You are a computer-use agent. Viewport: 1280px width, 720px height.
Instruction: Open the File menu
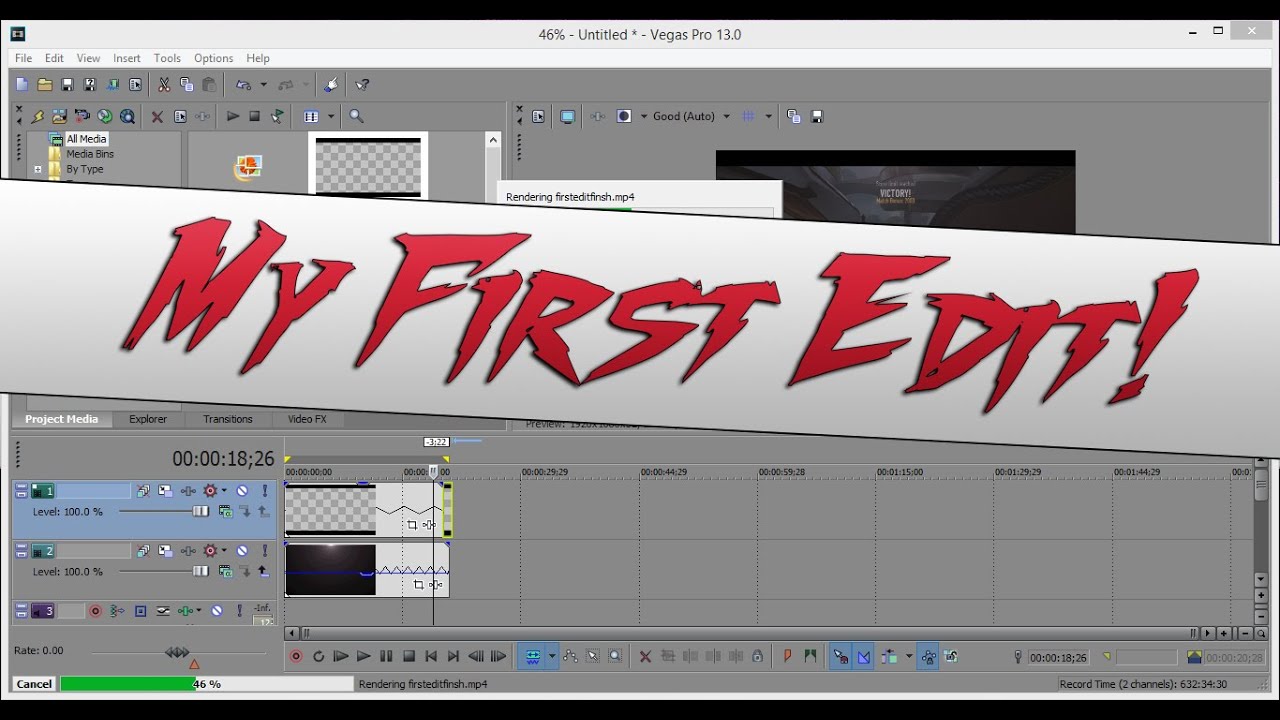[x=23, y=58]
